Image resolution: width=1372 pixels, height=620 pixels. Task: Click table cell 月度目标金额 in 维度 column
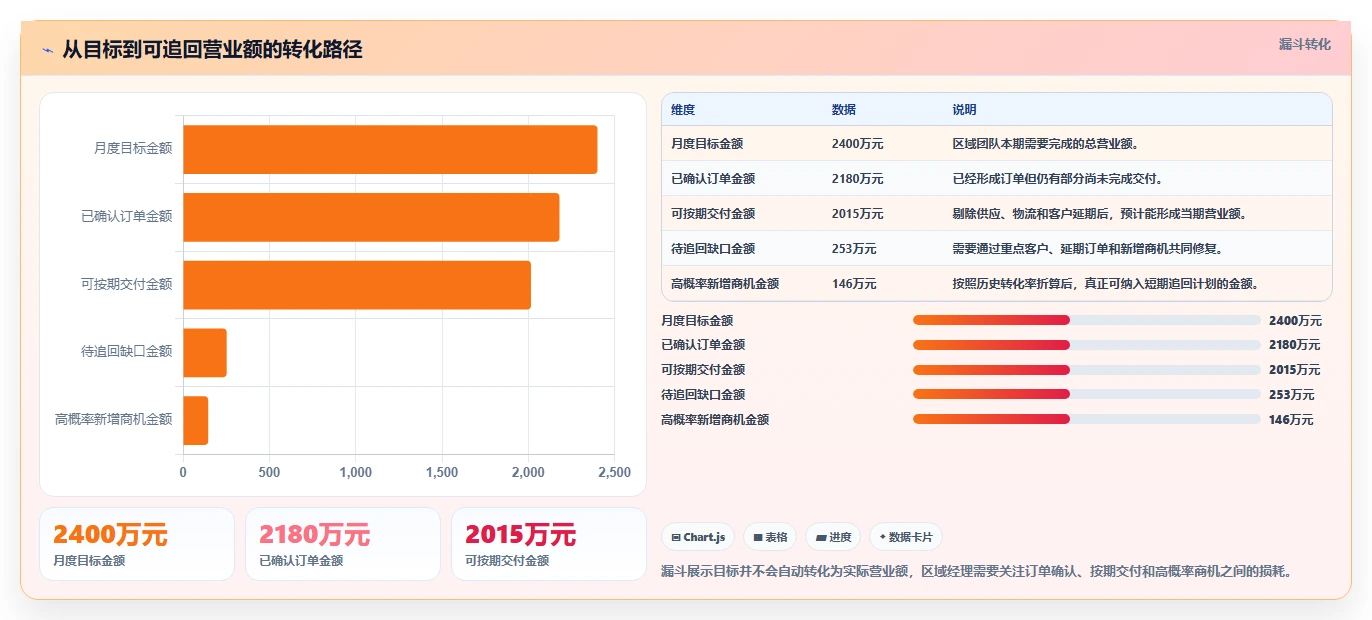707,144
